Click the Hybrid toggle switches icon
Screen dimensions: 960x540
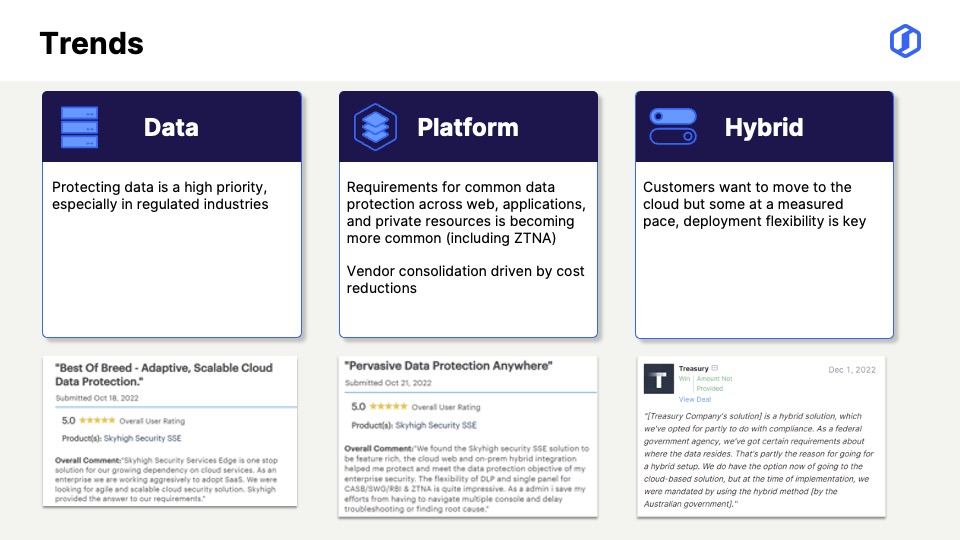[672, 127]
